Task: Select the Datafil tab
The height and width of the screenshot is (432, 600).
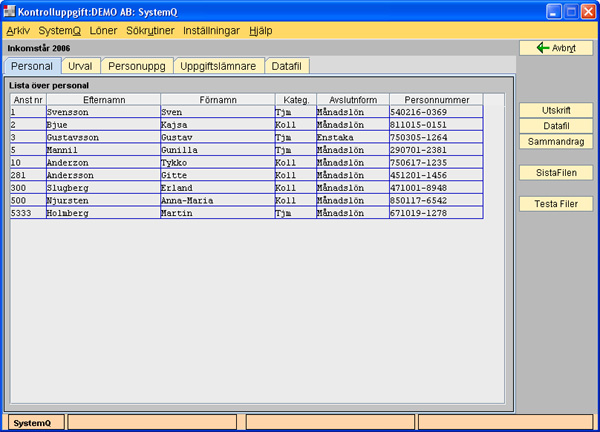Action: 287,66
